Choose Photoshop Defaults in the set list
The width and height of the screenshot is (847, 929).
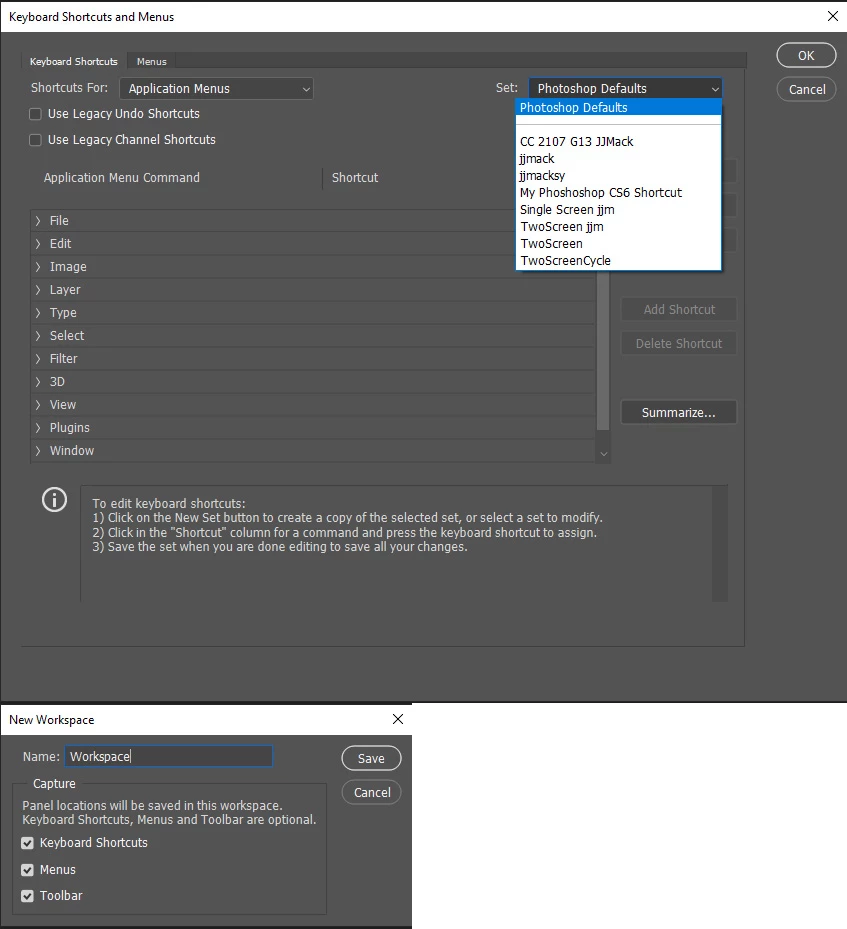coord(618,107)
